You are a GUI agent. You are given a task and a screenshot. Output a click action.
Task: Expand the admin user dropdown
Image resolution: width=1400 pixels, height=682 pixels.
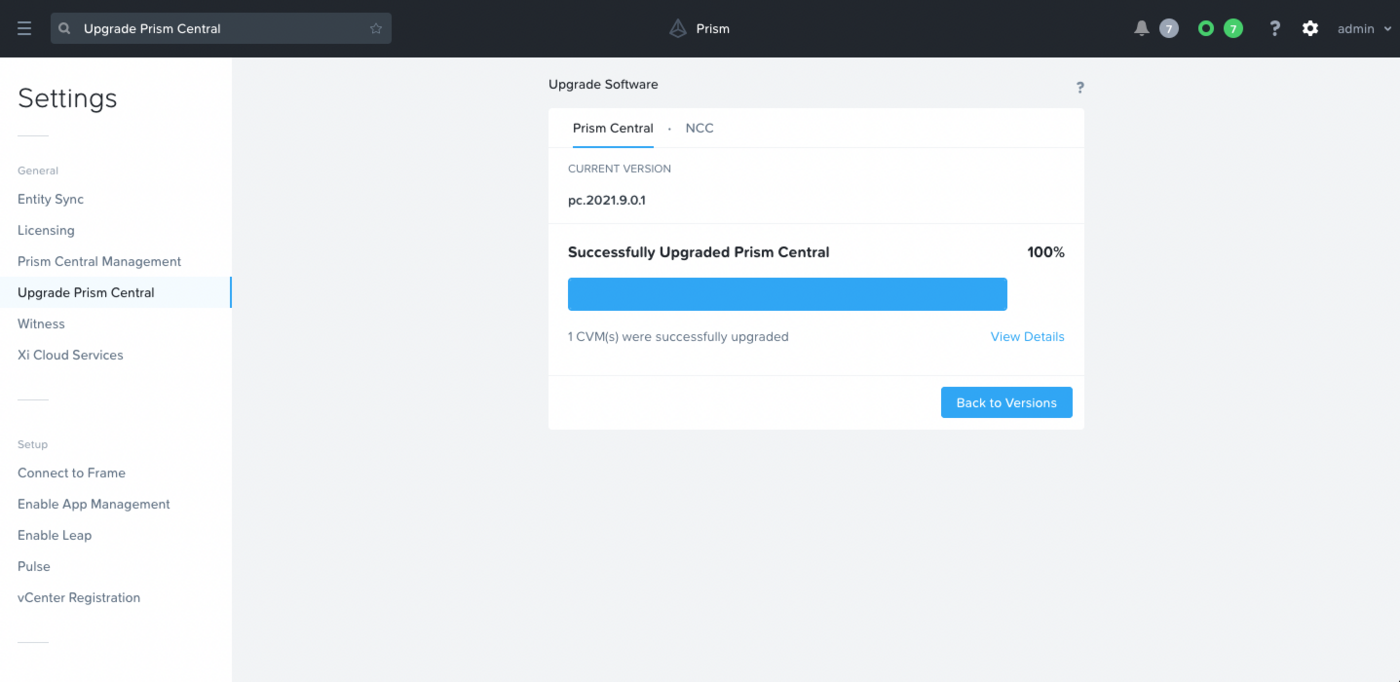pos(1364,29)
